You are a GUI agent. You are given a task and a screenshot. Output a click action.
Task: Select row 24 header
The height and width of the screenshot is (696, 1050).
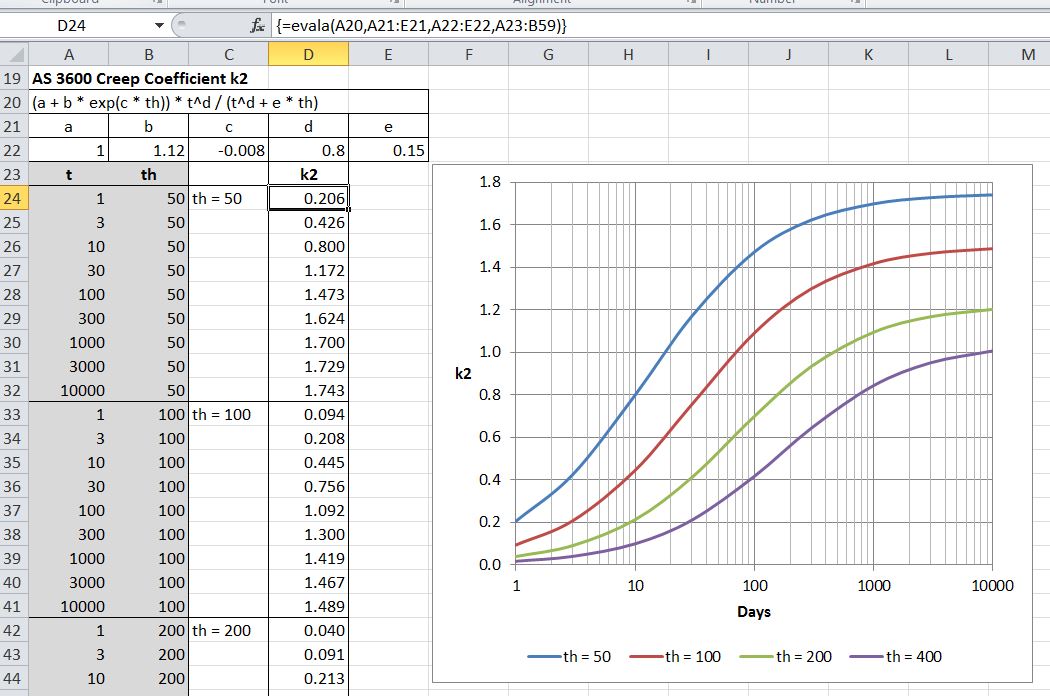[14, 199]
